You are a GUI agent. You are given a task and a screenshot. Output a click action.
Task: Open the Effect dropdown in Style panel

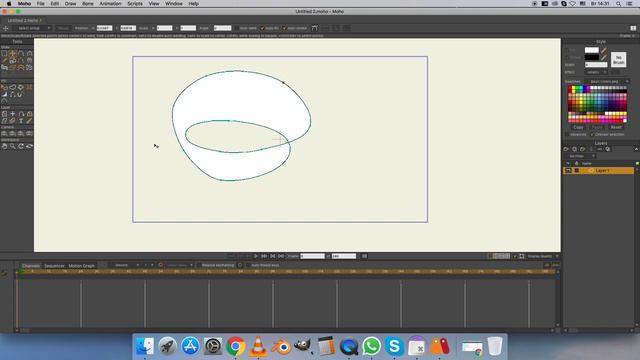(597, 72)
